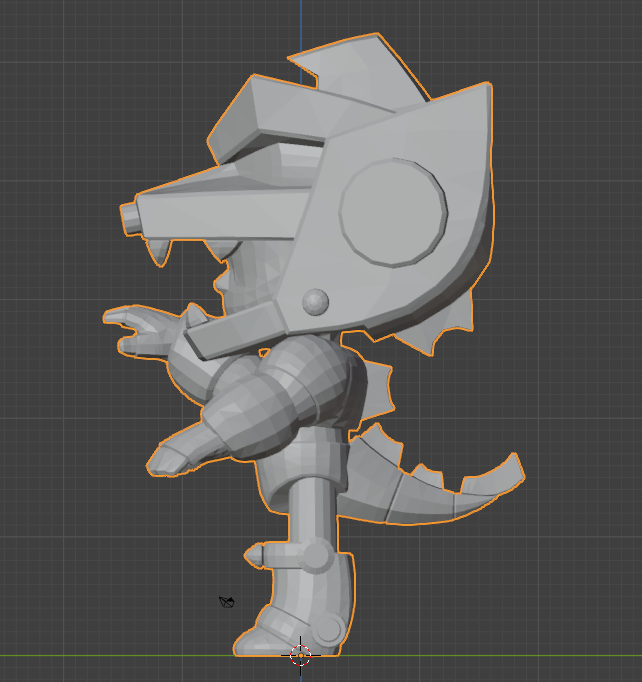Select the small black camera object
642x682 pixels.
point(227,602)
